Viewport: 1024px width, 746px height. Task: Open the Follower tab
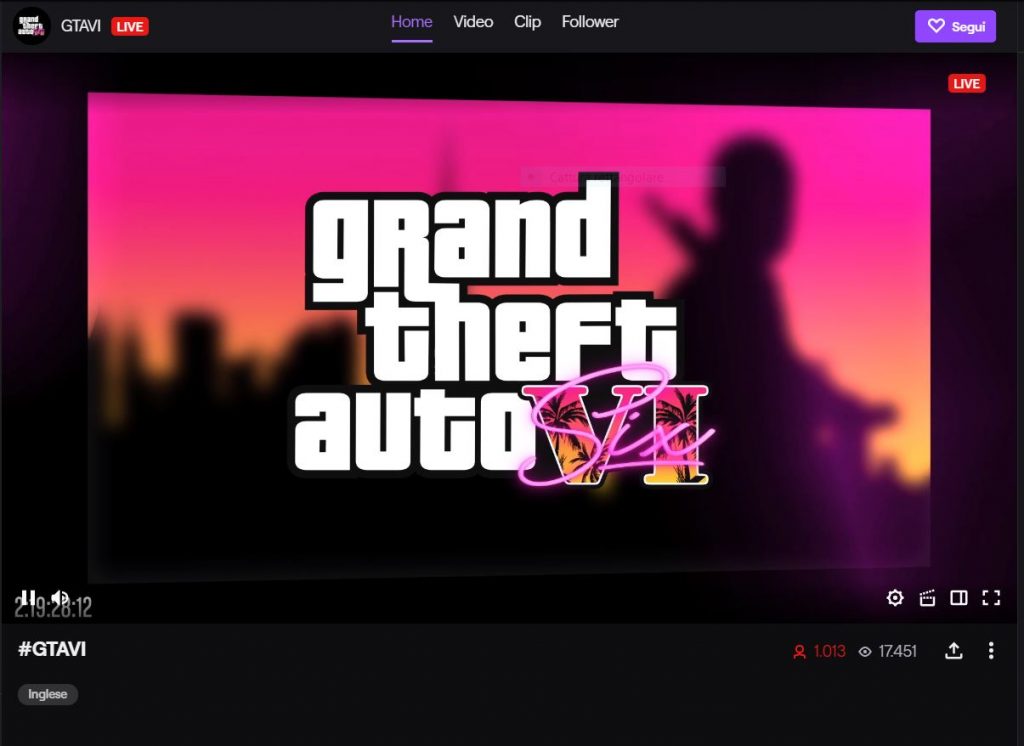[590, 22]
